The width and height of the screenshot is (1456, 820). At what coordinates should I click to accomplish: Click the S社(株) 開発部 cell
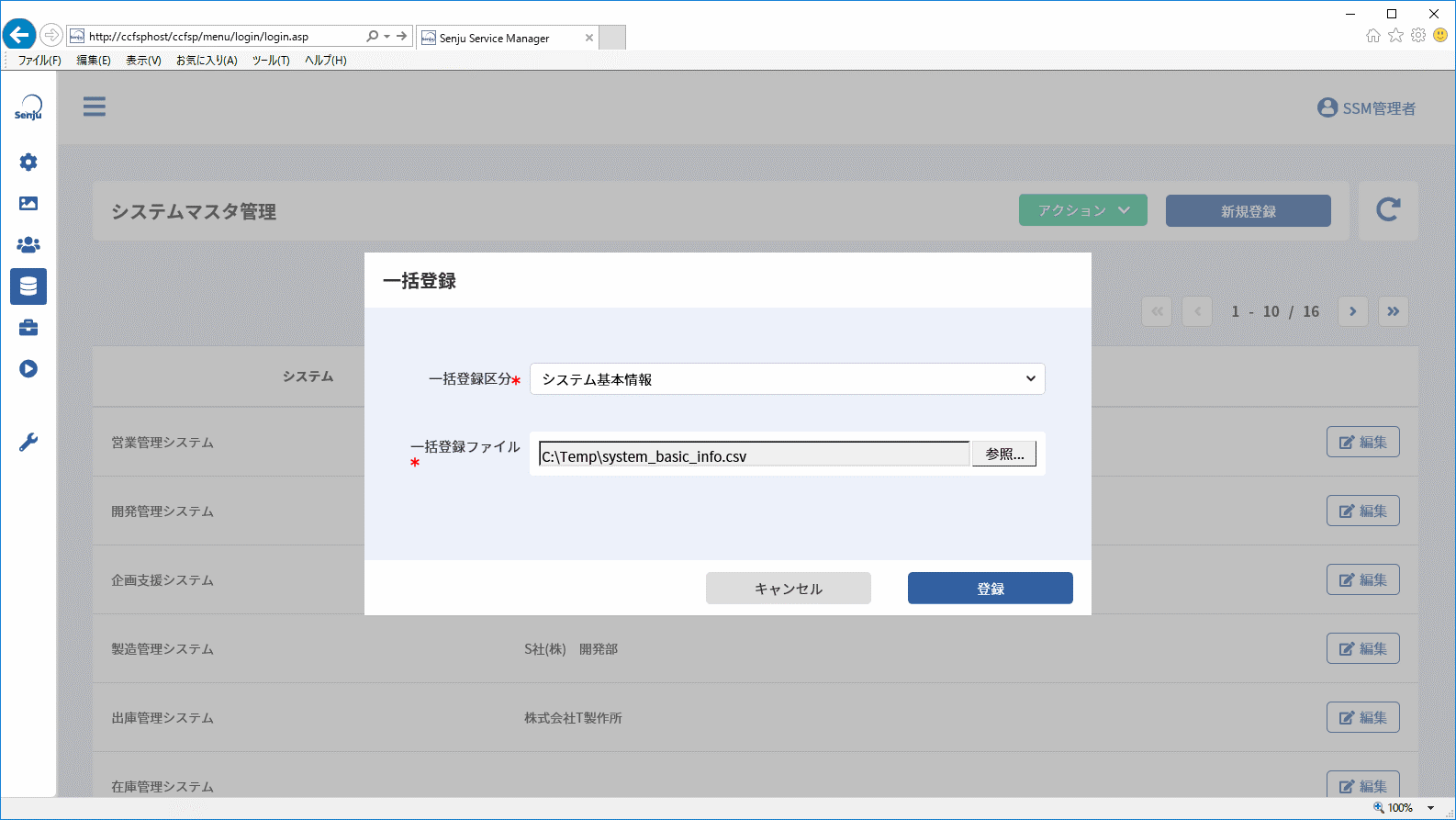coord(571,649)
